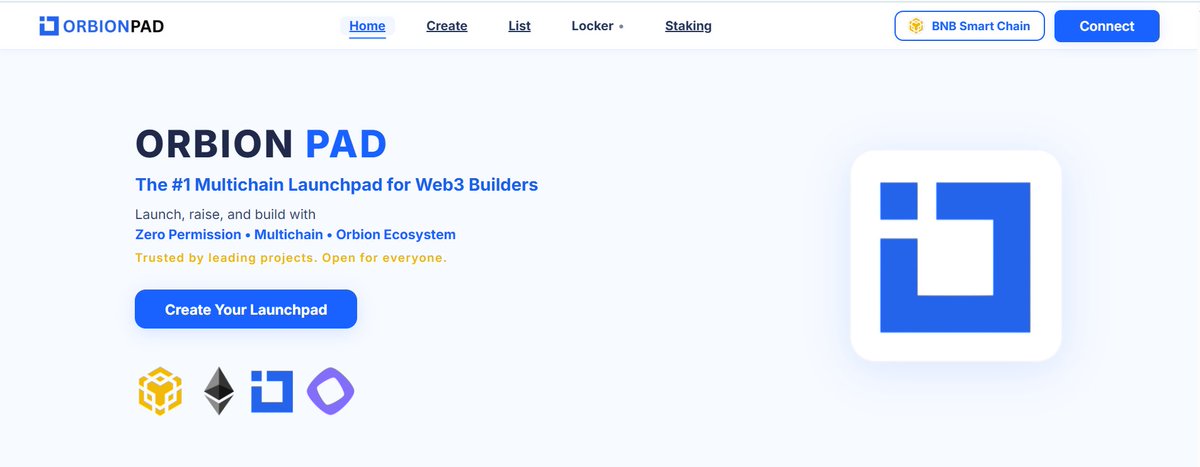This screenshot has height=467, width=1200.
Task: Open the Staking nav link
Action: point(688,26)
